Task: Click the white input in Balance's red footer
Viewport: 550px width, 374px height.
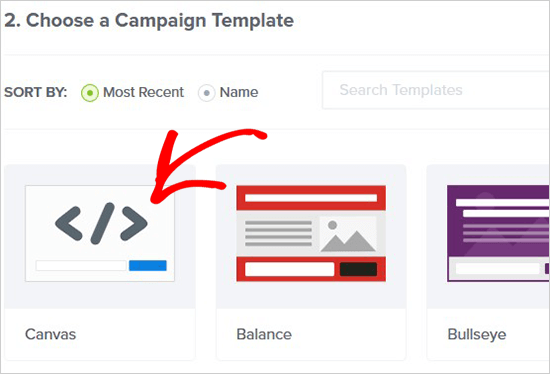Action: click(x=289, y=269)
